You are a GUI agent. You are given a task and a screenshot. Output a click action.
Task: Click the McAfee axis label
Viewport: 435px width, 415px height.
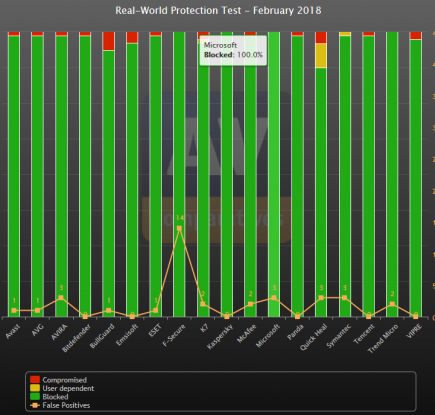point(246,333)
